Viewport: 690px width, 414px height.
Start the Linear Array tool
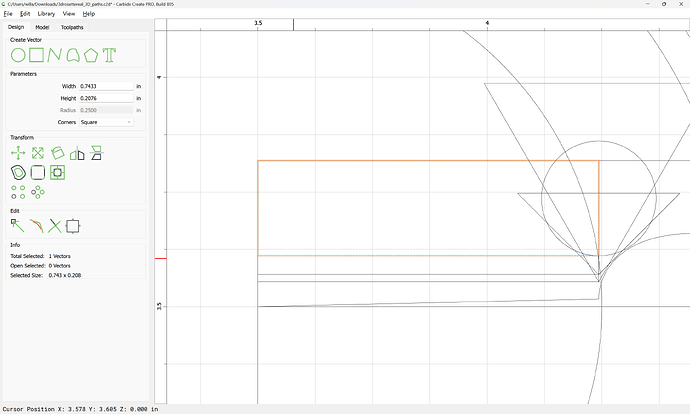point(18,191)
